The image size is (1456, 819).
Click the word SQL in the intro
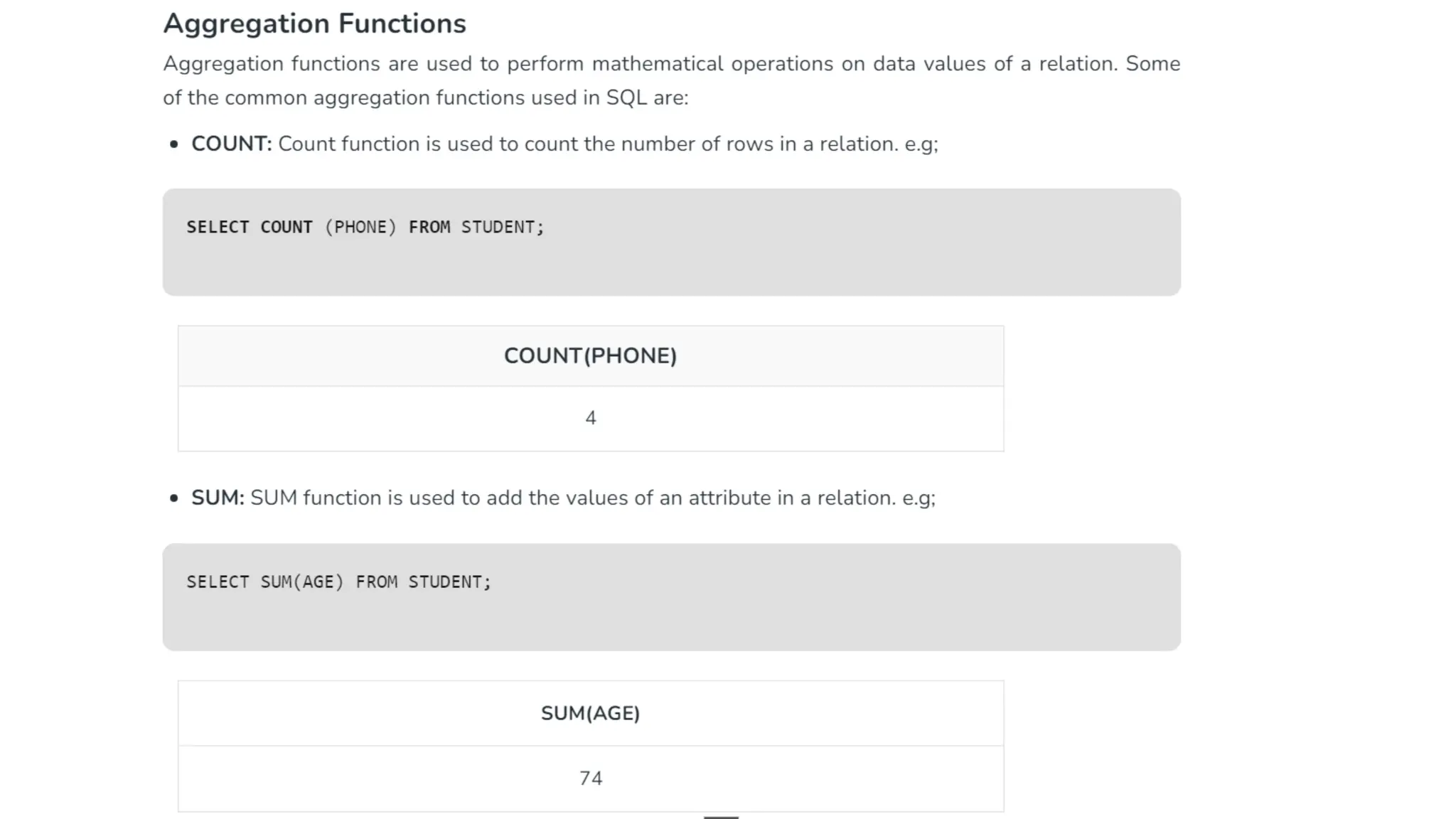coord(626,98)
